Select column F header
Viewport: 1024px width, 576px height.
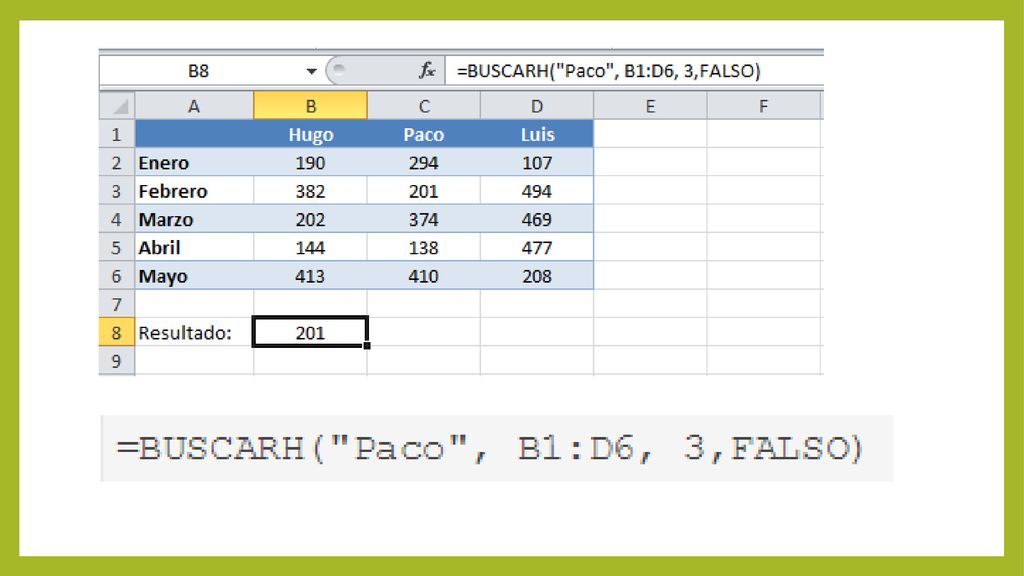pyautogui.click(x=763, y=106)
